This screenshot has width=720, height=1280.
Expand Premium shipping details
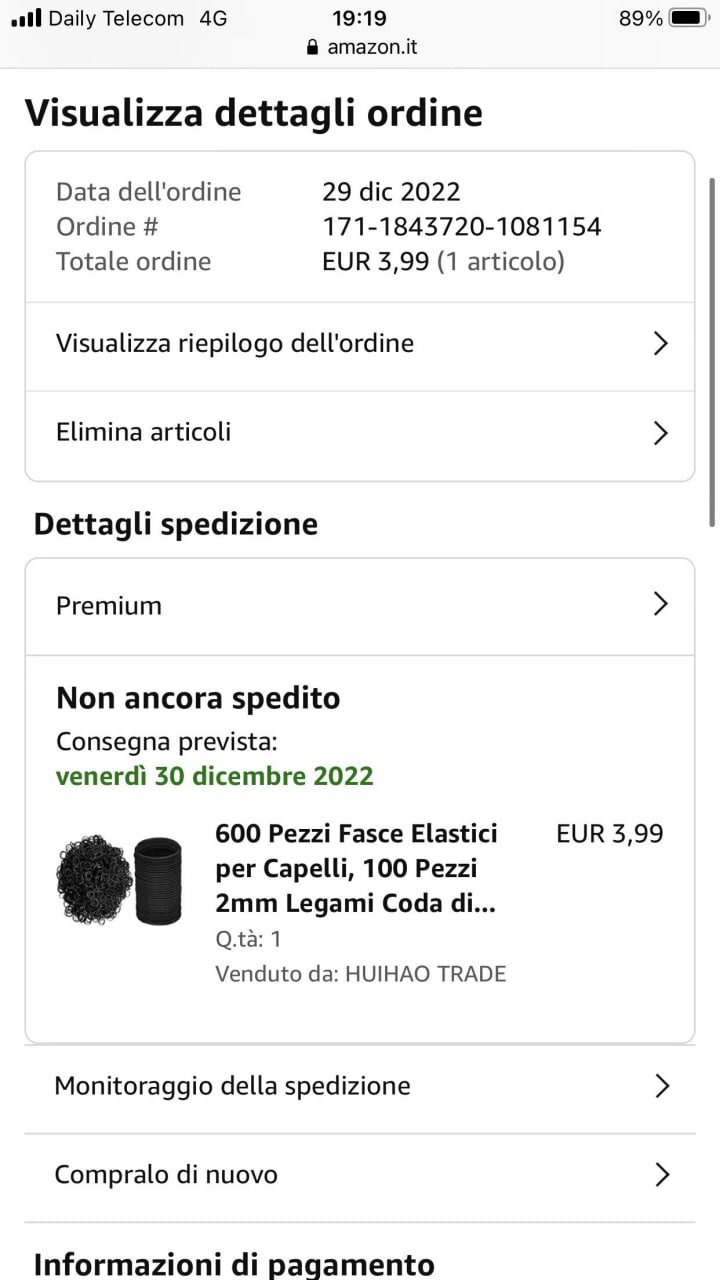109,605
